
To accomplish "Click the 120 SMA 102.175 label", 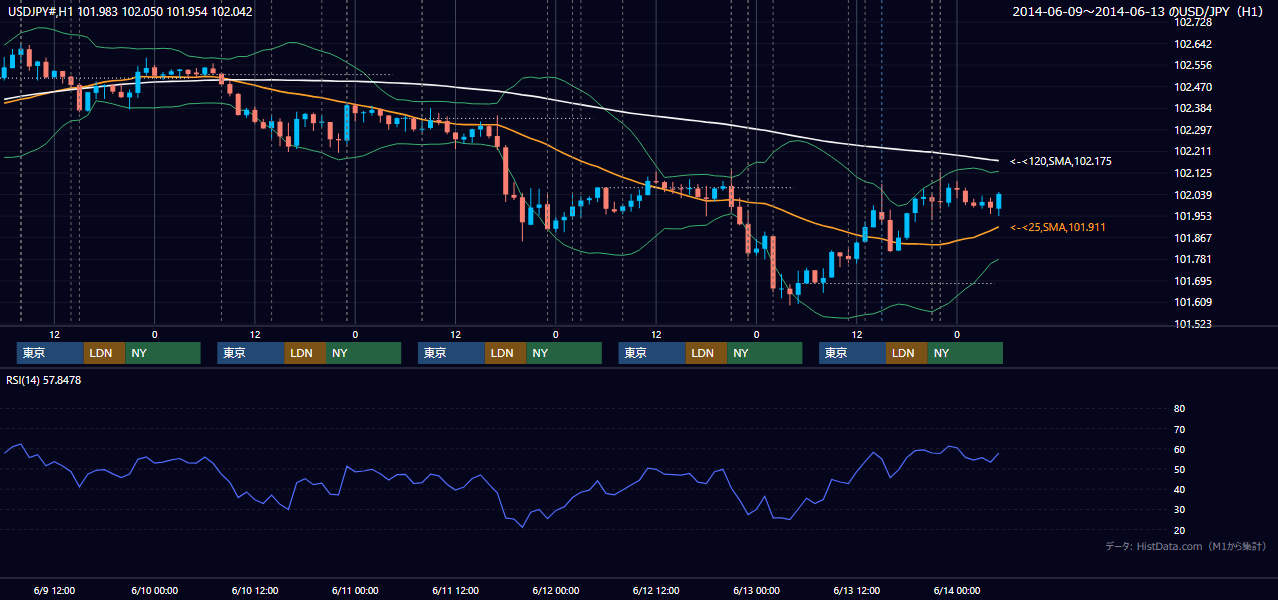I will (x=1061, y=161).
